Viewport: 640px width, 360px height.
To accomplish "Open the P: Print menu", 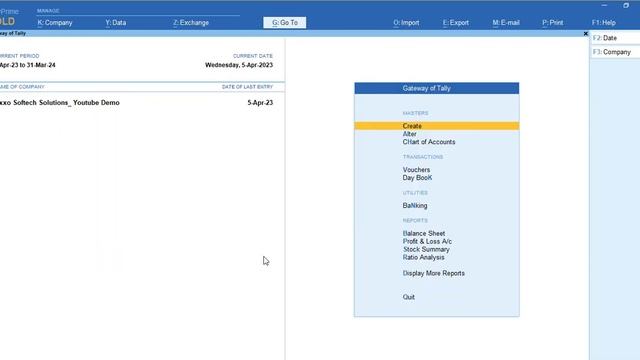I will pyautogui.click(x=552, y=23).
